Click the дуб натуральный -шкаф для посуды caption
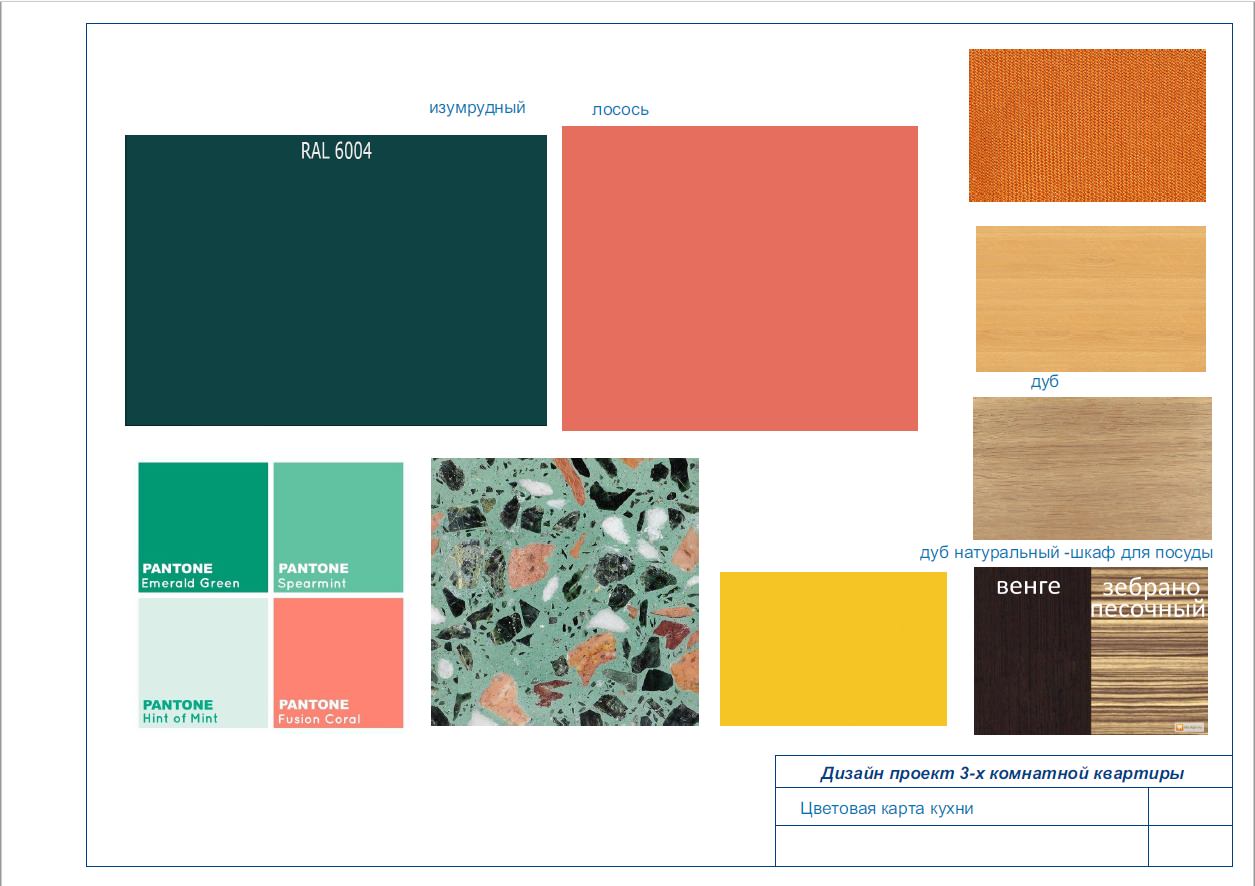The height and width of the screenshot is (886, 1255). [x=1066, y=552]
